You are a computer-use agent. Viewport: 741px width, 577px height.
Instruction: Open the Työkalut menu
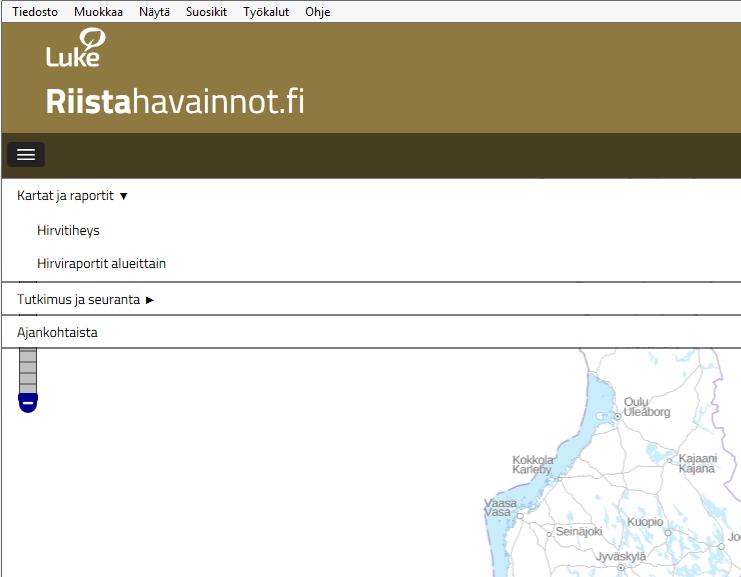(266, 12)
